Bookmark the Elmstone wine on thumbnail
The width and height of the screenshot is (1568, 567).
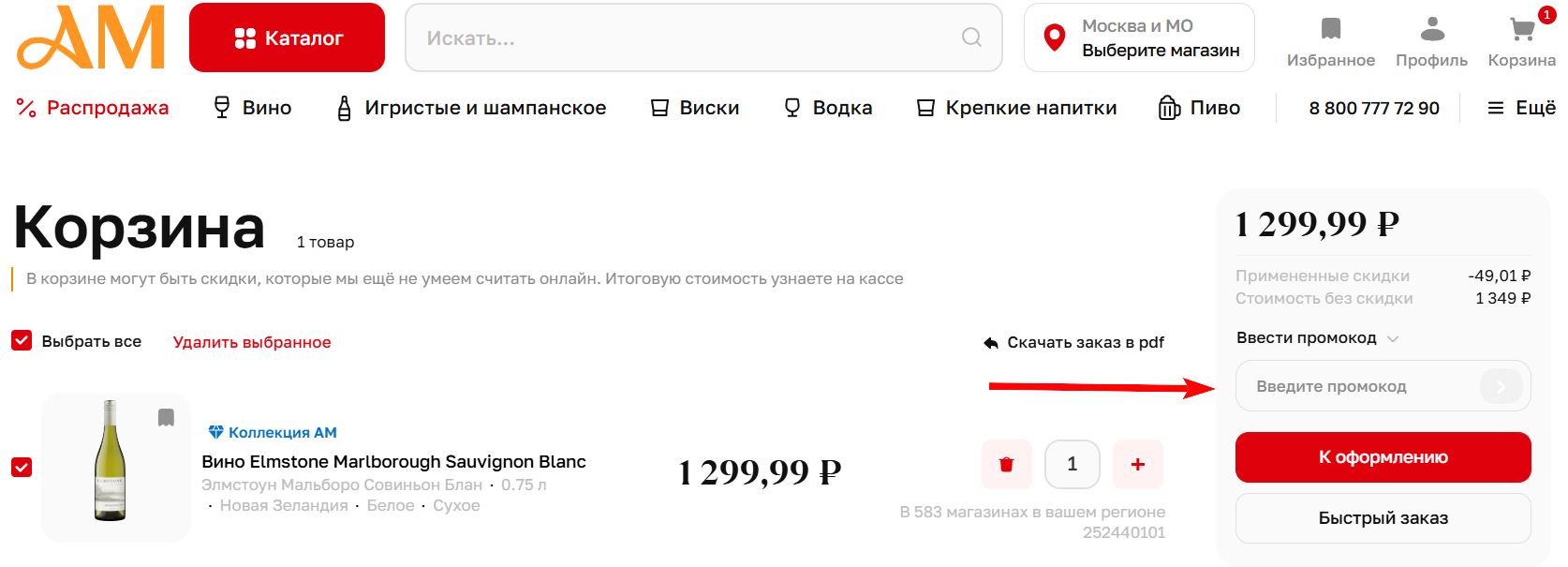tap(166, 417)
